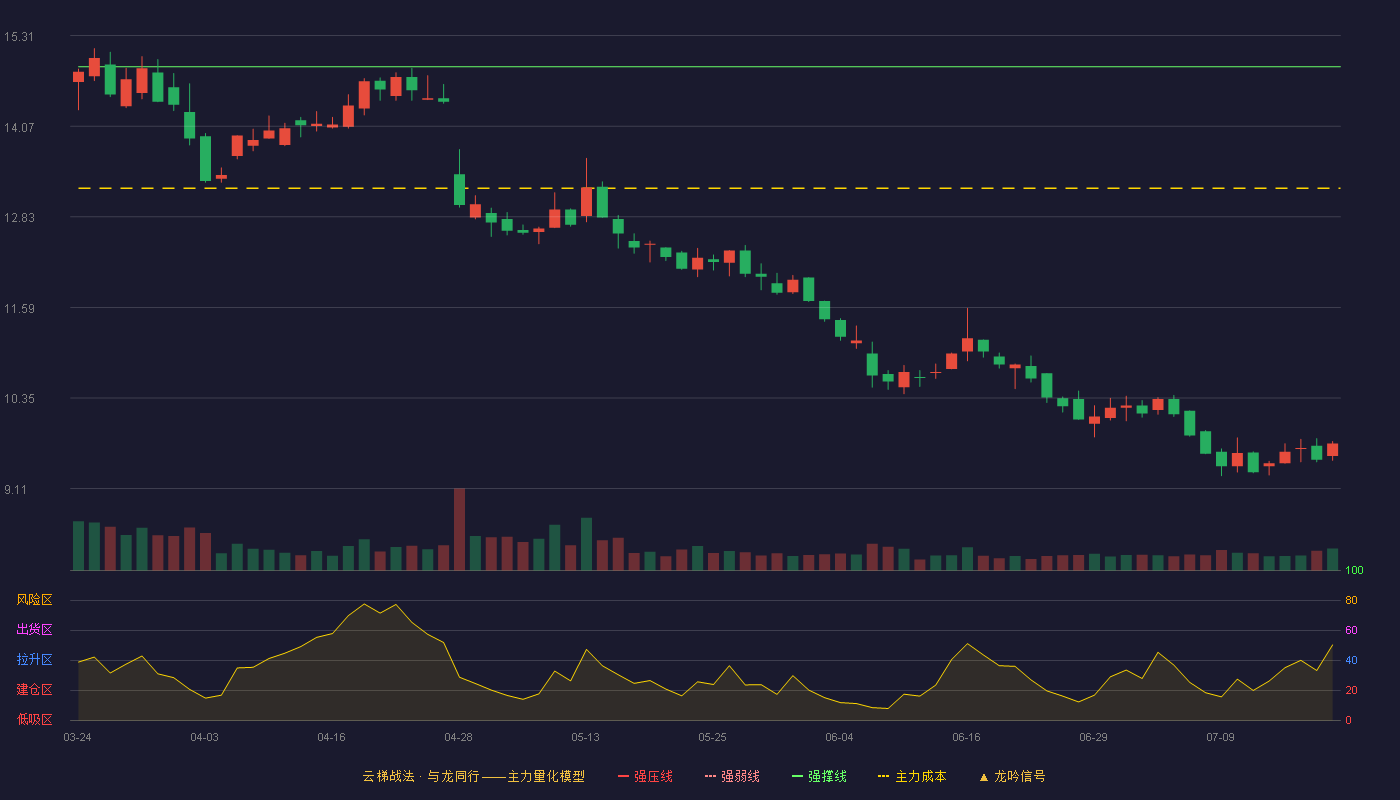Click the 07-09 date label
Image resolution: width=1400 pixels, height=800 pixels.
click(x=1220, y=737)
